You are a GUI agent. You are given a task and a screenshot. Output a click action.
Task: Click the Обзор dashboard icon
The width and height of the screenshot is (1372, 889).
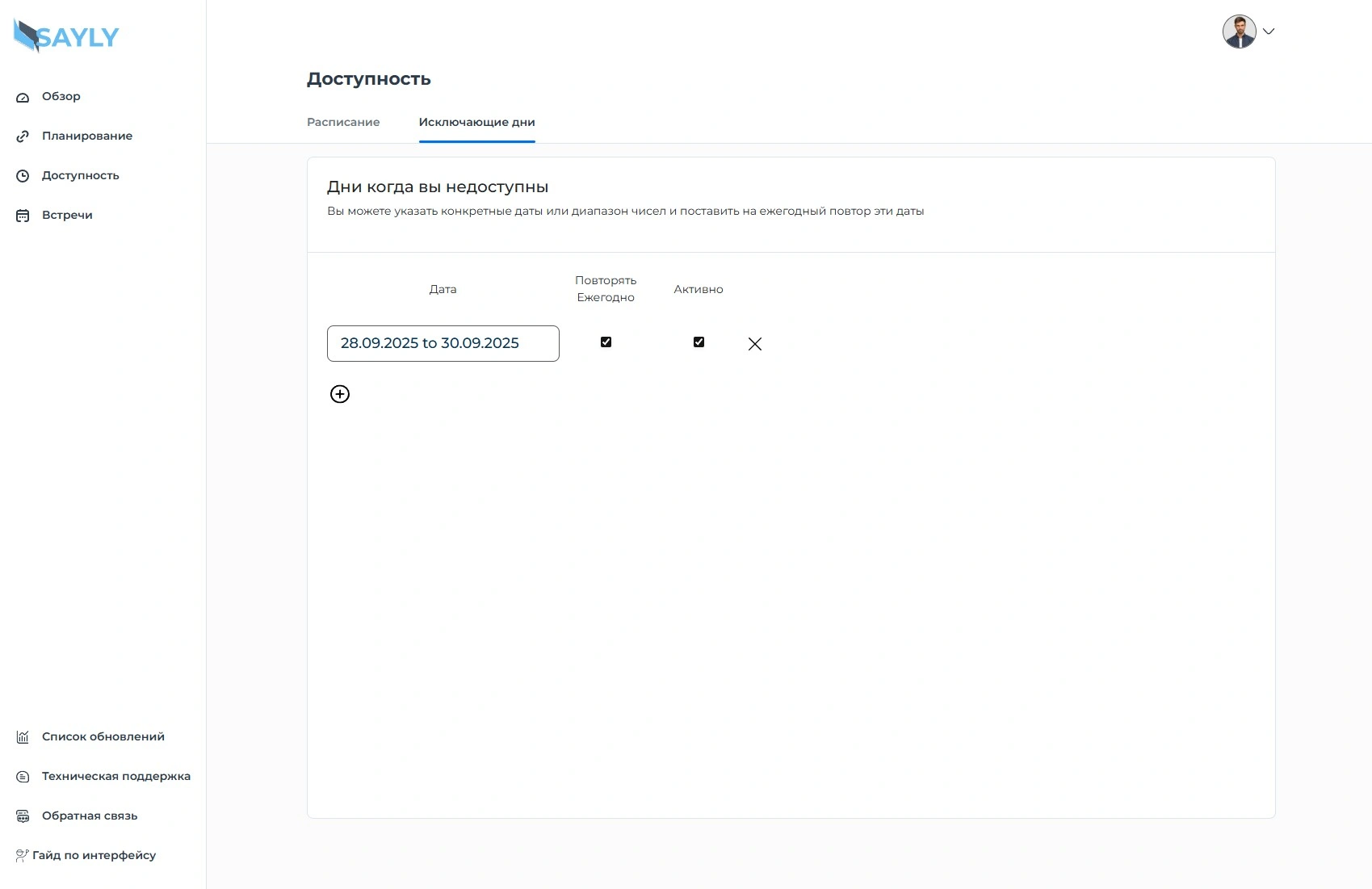point(23,97)
